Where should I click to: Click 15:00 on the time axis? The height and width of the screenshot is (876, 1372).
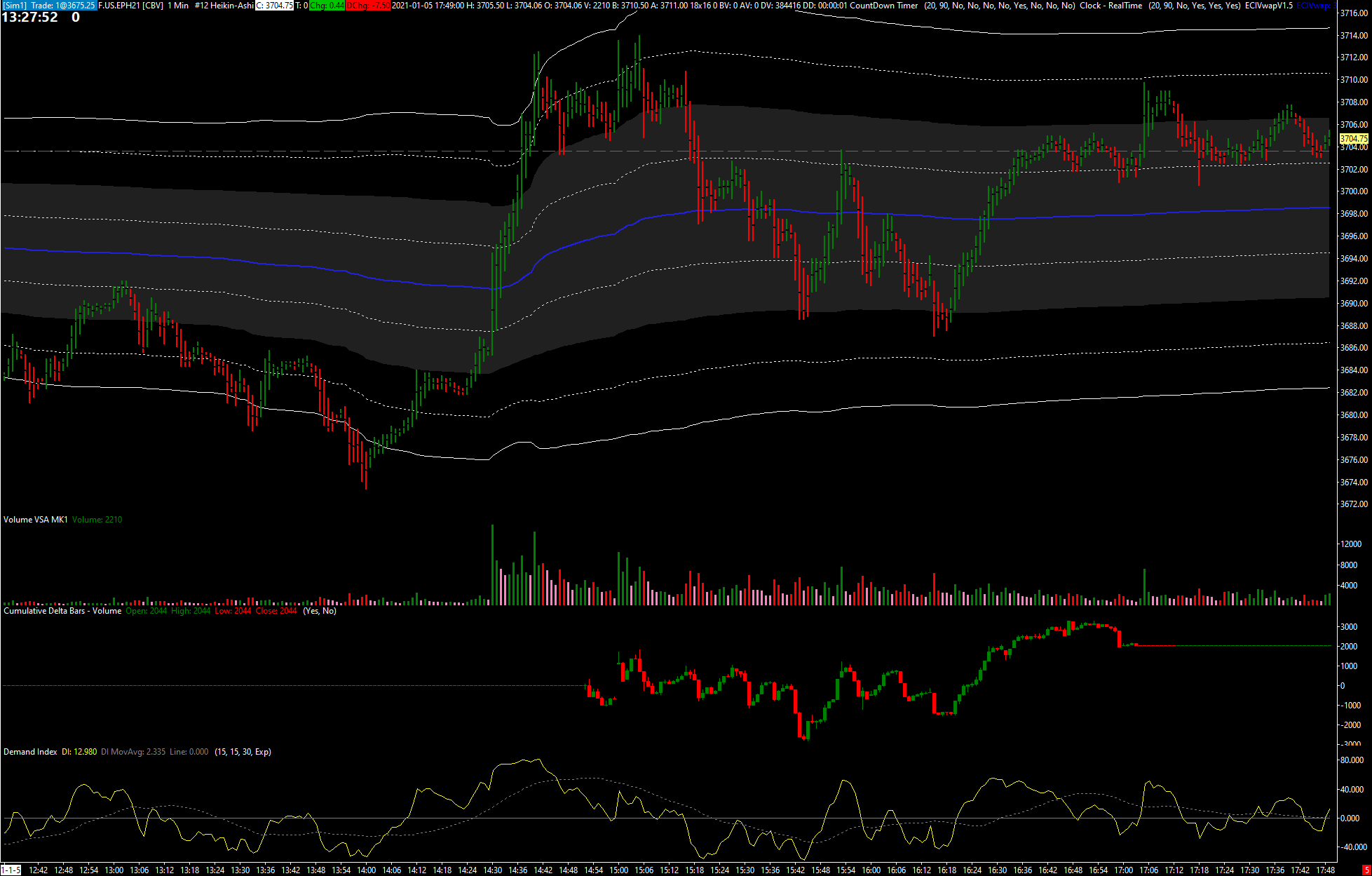(x=619, y=870)
